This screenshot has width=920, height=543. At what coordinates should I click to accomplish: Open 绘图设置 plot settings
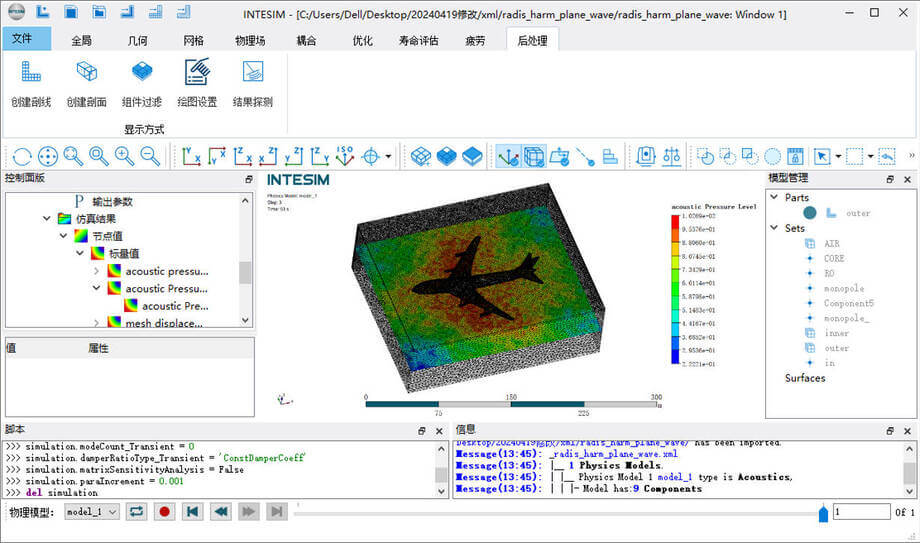tap(197, 74)
